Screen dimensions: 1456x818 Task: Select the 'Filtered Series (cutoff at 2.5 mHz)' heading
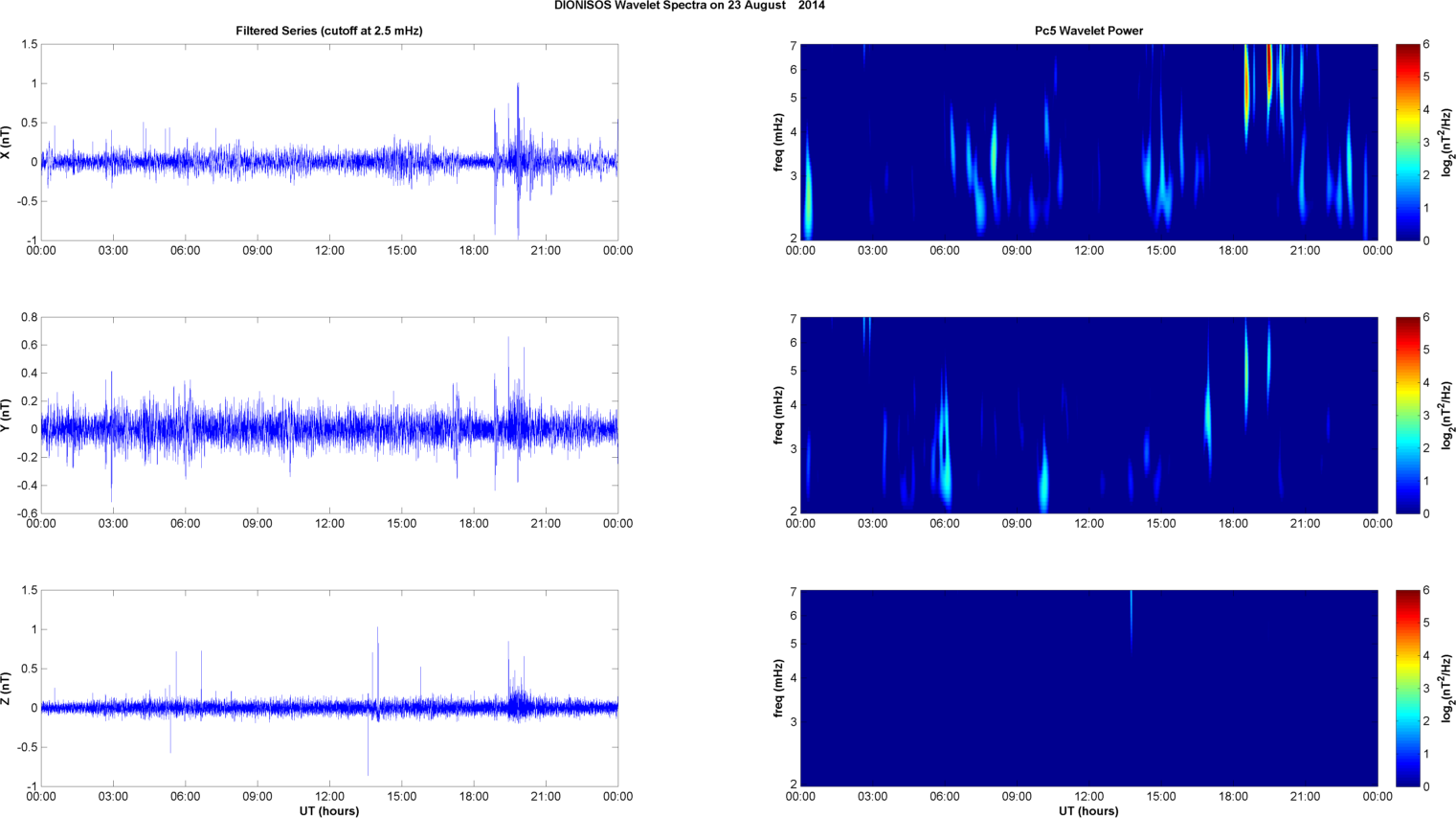pyautogui.click(x=329, y=31)
